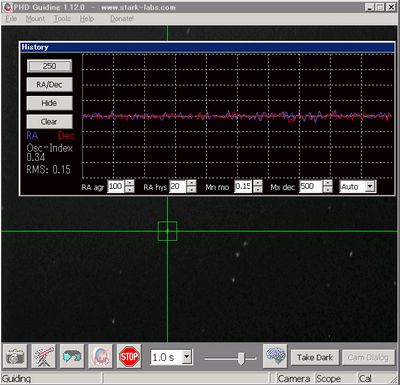Click the green guide star box
This screenshot has height=385, width=400.
point(167,231)
